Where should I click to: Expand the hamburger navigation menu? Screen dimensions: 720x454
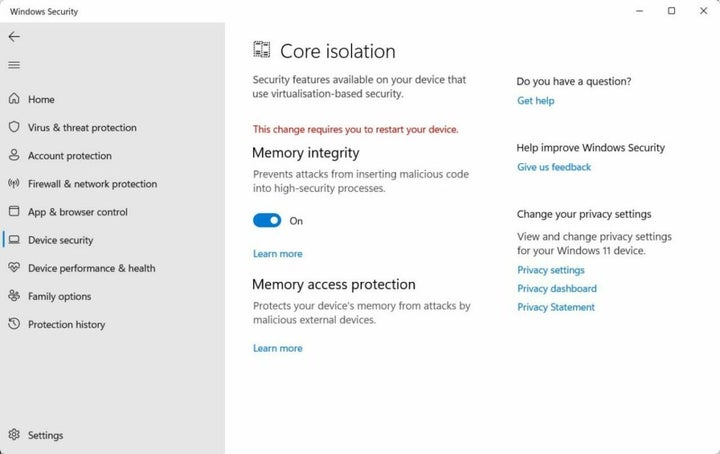pyautogui.click(x=14, y=65)
